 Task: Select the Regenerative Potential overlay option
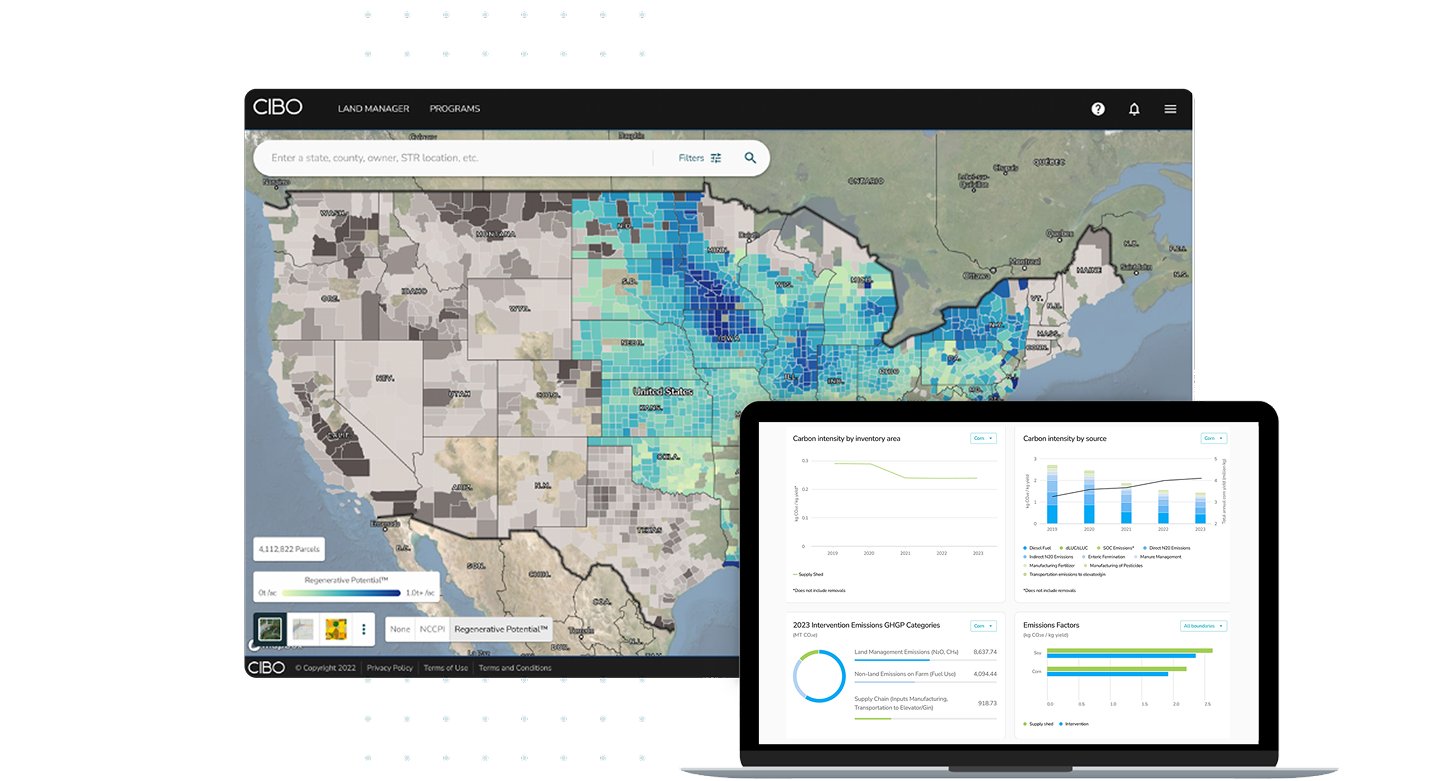tap(500, 630)
